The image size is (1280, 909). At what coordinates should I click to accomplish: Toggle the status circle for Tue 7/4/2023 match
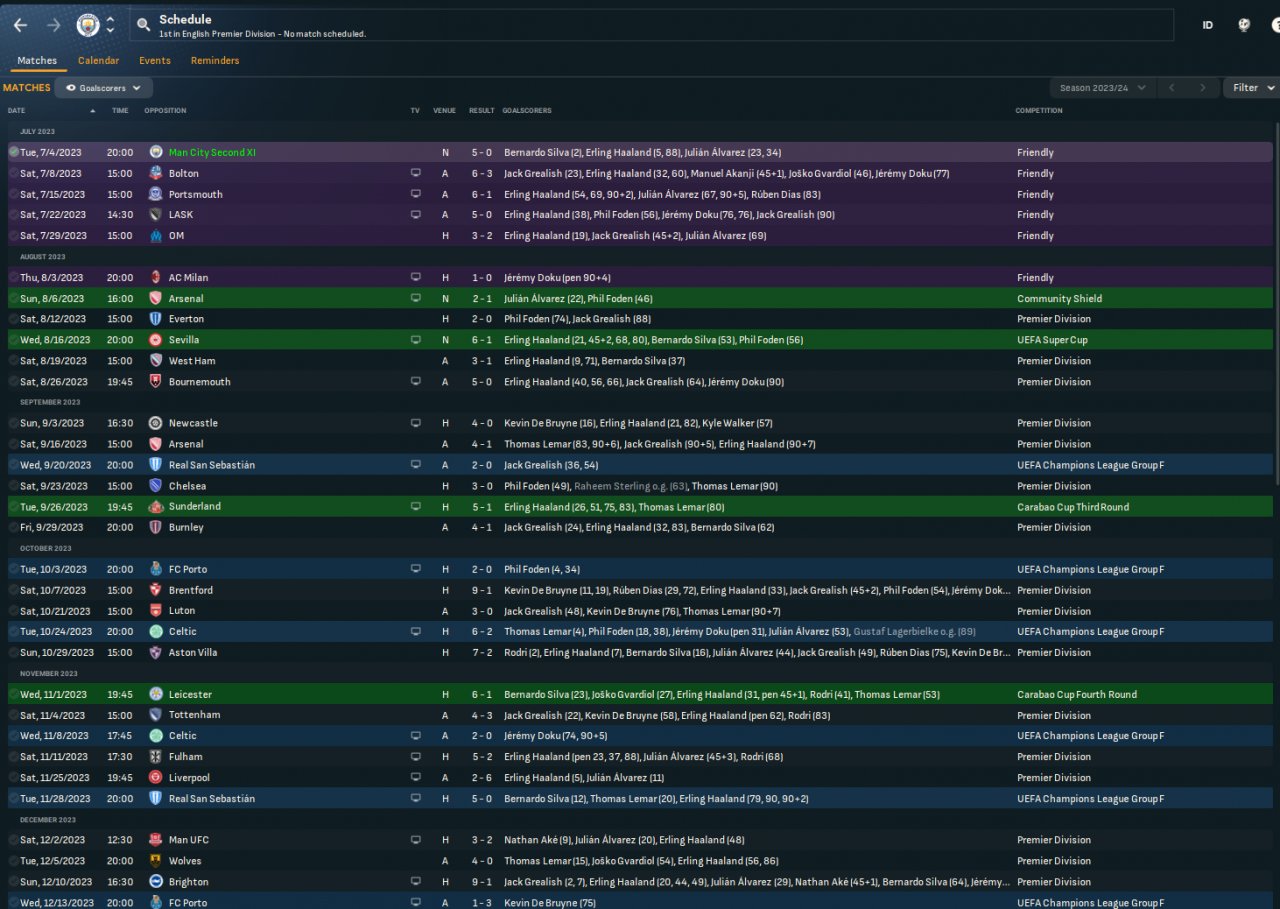[x=14, y=152]
